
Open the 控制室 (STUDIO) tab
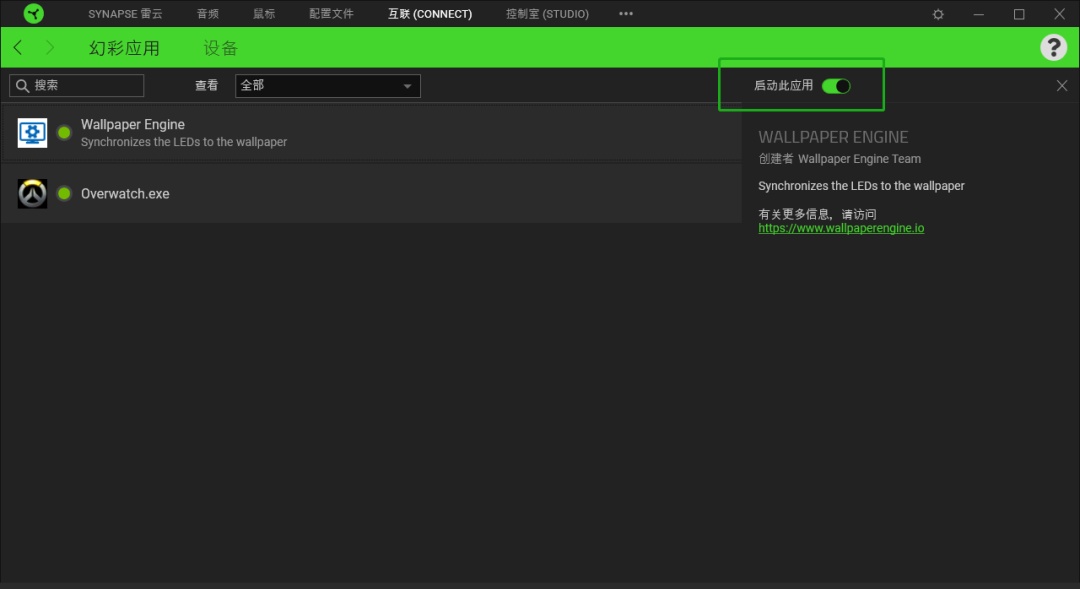tap(547, 14)
